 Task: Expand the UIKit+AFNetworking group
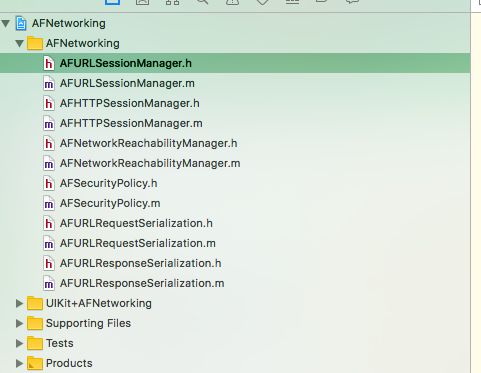[x=19, y=303]
